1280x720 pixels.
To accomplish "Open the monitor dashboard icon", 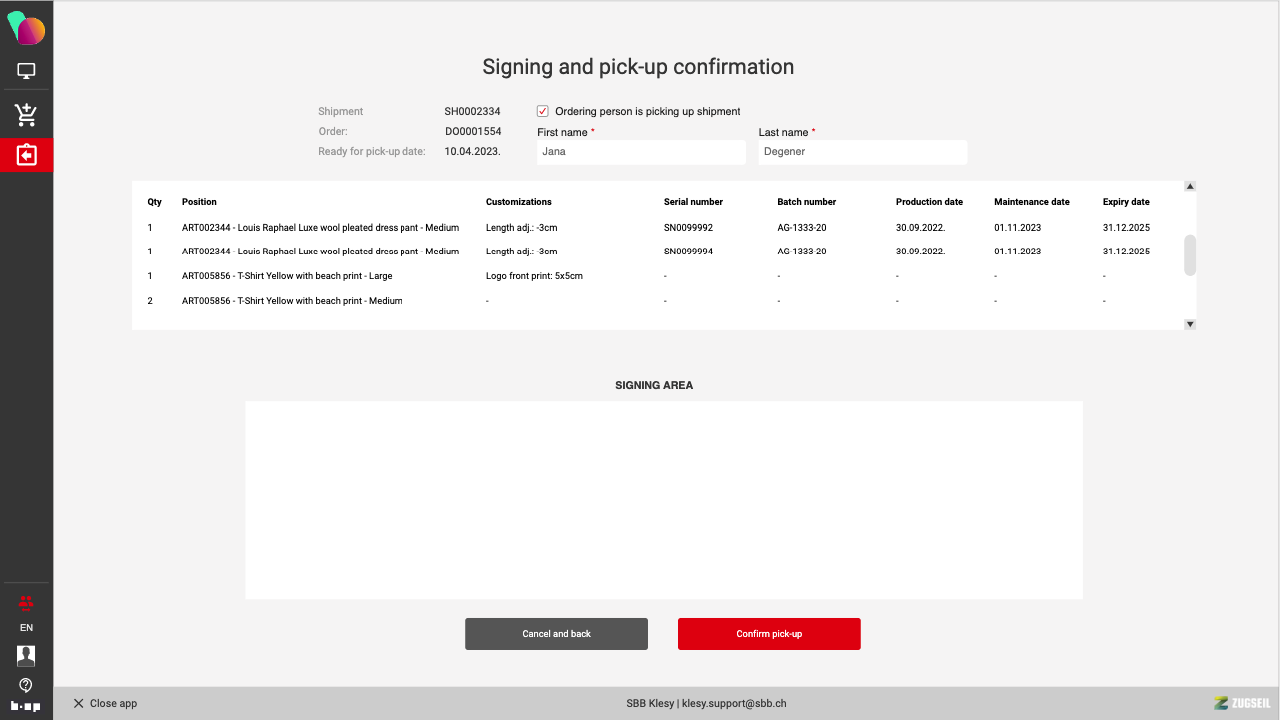I will click(x=26, y=71).
